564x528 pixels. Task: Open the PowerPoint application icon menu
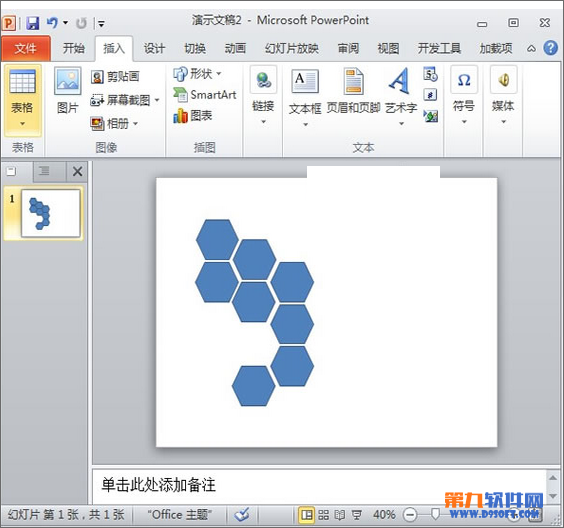tap(9, 24)
